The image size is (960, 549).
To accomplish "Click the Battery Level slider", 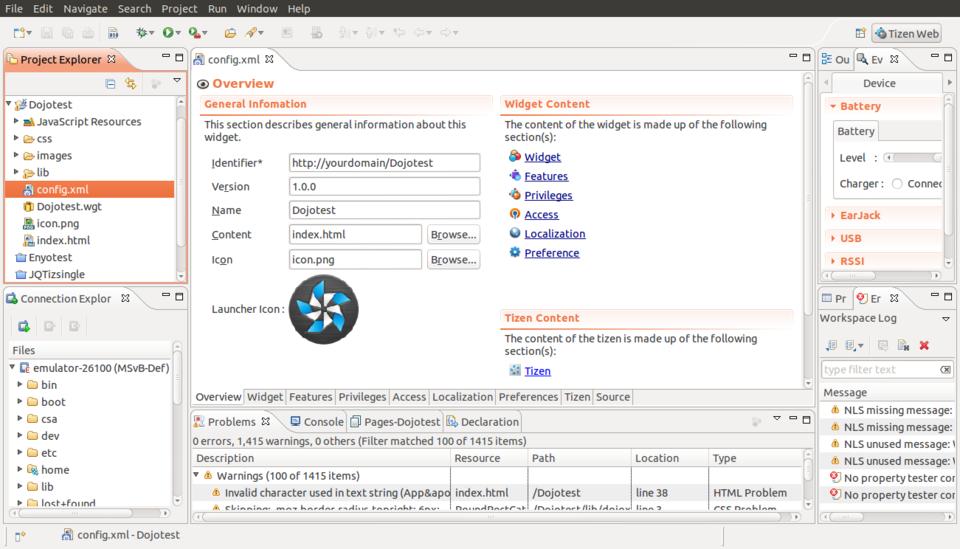I will pyautogui.click(x=912, y=158).
